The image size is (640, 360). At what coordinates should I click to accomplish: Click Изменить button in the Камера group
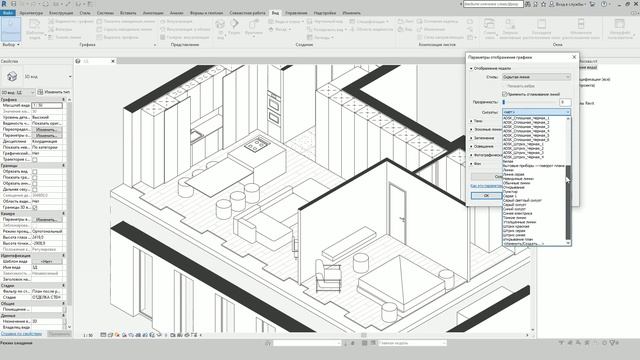pyautogui.click(x=47, y=220)
